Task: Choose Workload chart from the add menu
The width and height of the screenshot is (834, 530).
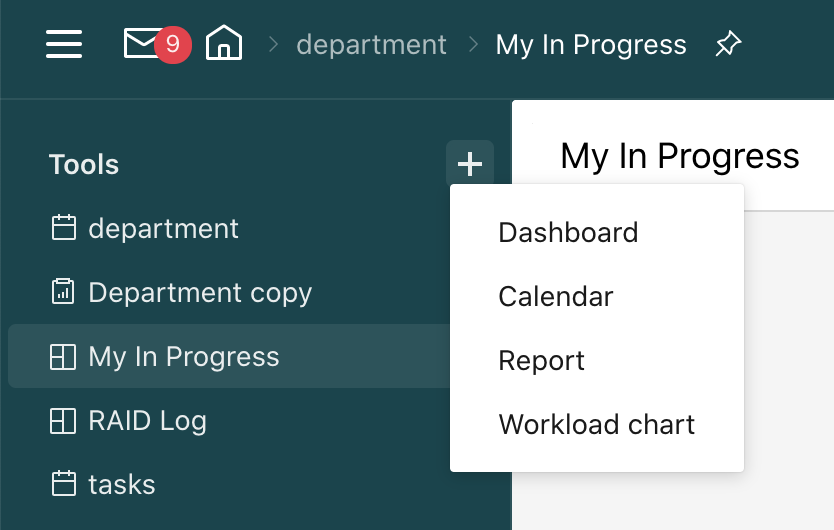Action: tap(597, 424)
